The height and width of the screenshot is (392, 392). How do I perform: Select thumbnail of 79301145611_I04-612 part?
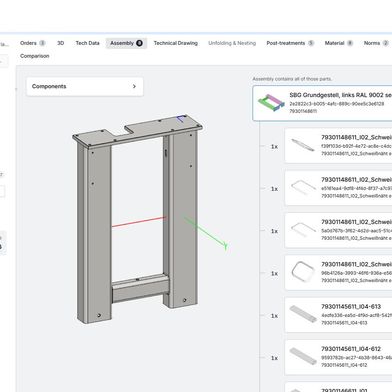(x=303, y=356)
